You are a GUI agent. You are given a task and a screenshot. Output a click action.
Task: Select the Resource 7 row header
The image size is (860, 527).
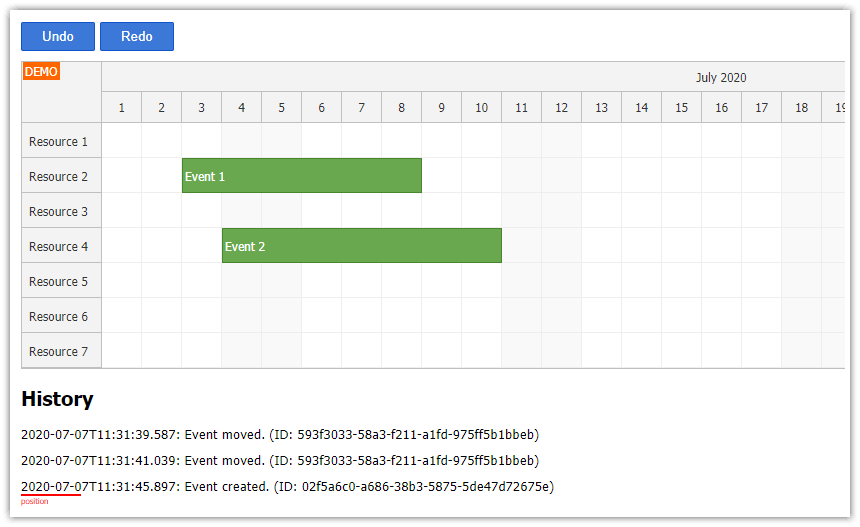click(x=58, y=351)
